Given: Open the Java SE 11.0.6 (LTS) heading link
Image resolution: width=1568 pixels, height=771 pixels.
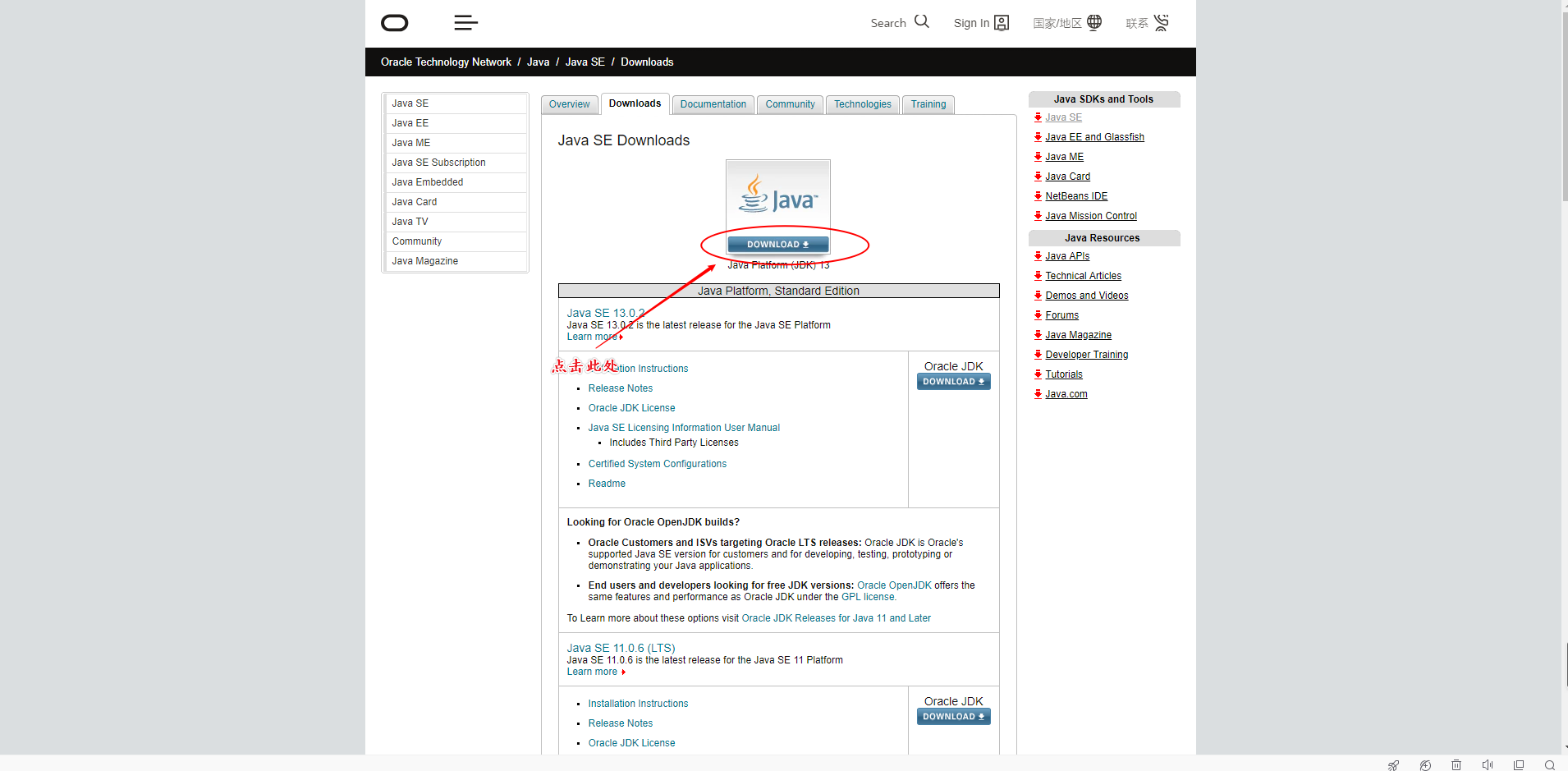Looking at the screenshot, I should pos(621,648).
